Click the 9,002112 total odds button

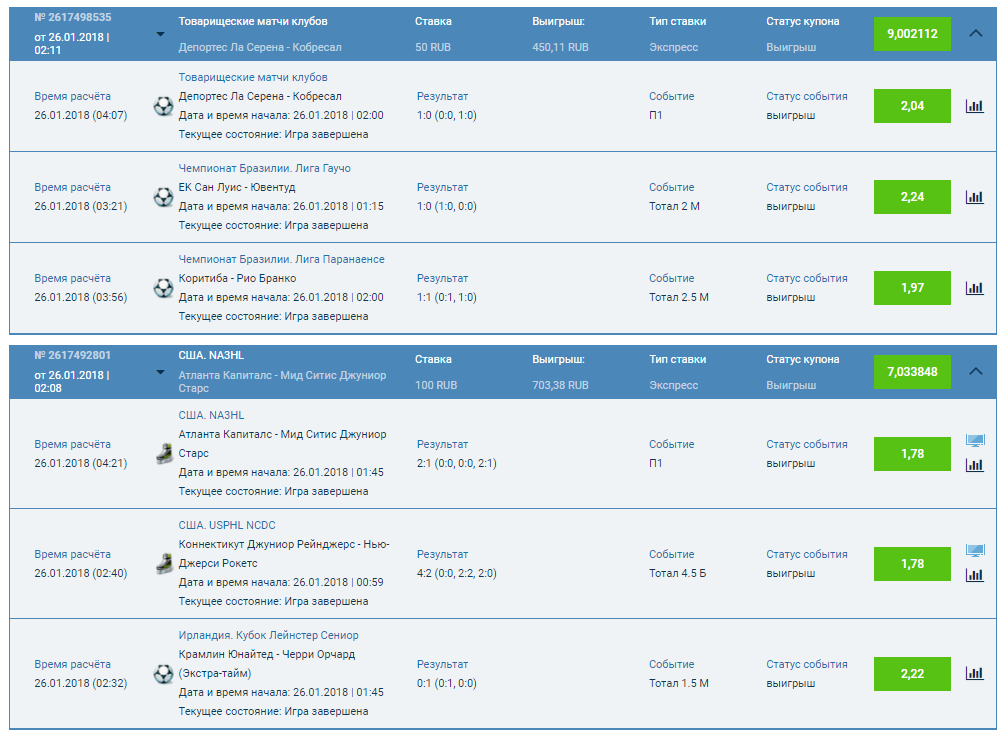tap(912, 33)
